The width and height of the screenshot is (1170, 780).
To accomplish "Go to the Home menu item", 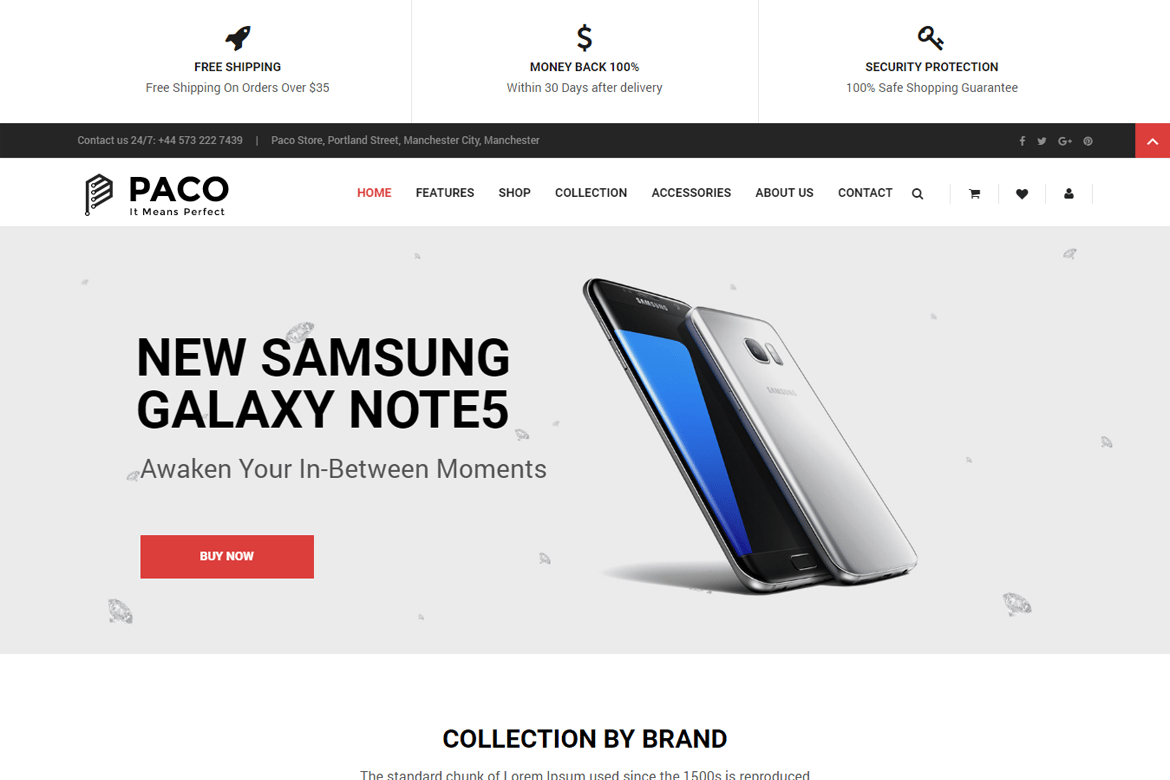I will [374, 193].
